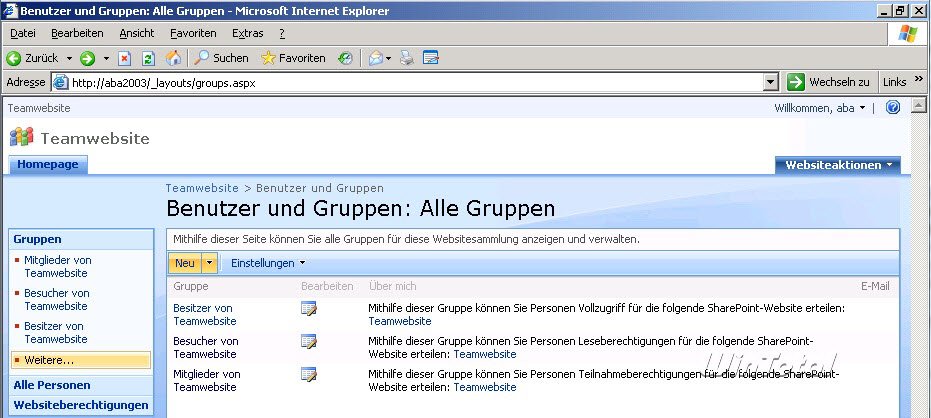Open Websiteberechtigungen in sidebar
This screenshot has width=931, height=418.
[81, 405]
